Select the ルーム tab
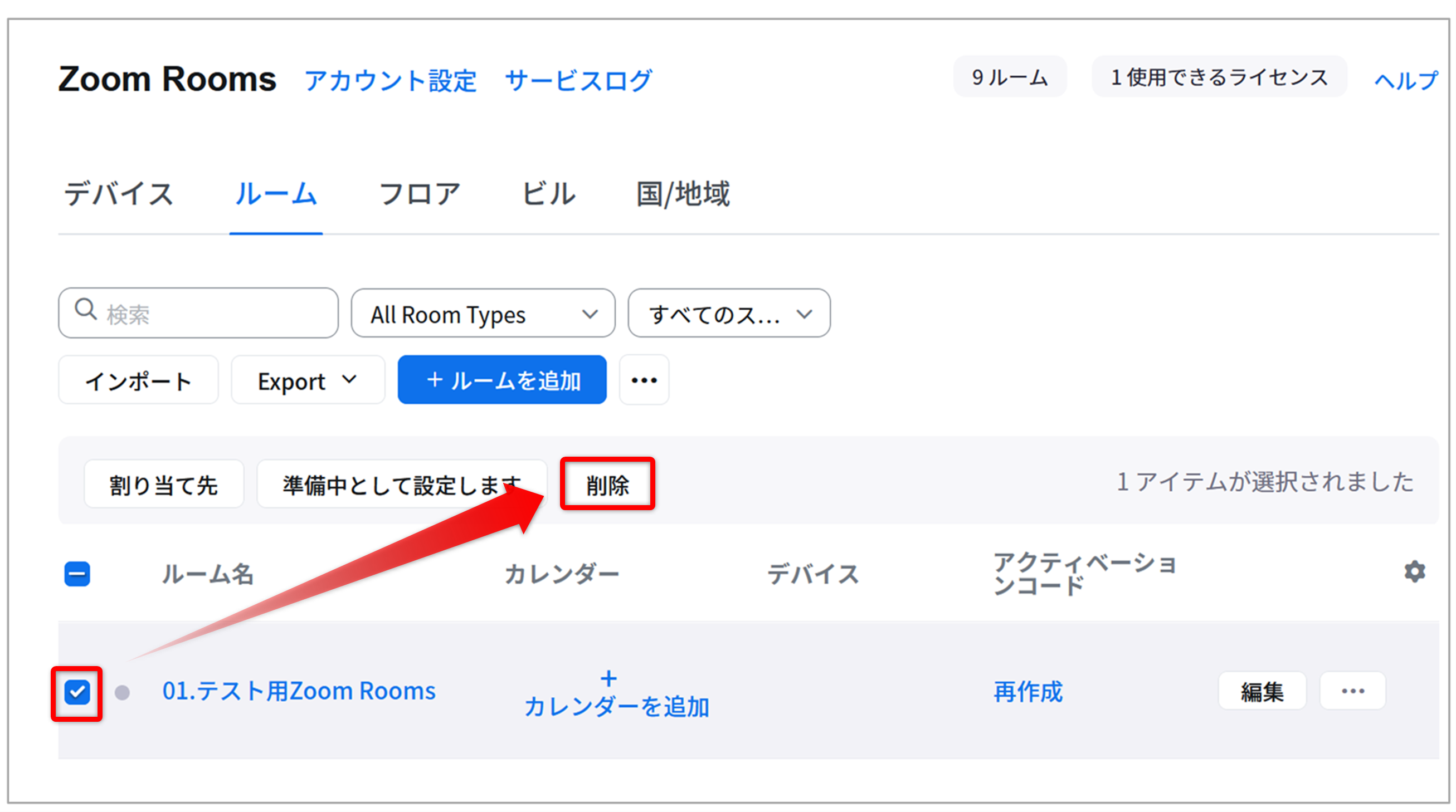 click(276, 194)
